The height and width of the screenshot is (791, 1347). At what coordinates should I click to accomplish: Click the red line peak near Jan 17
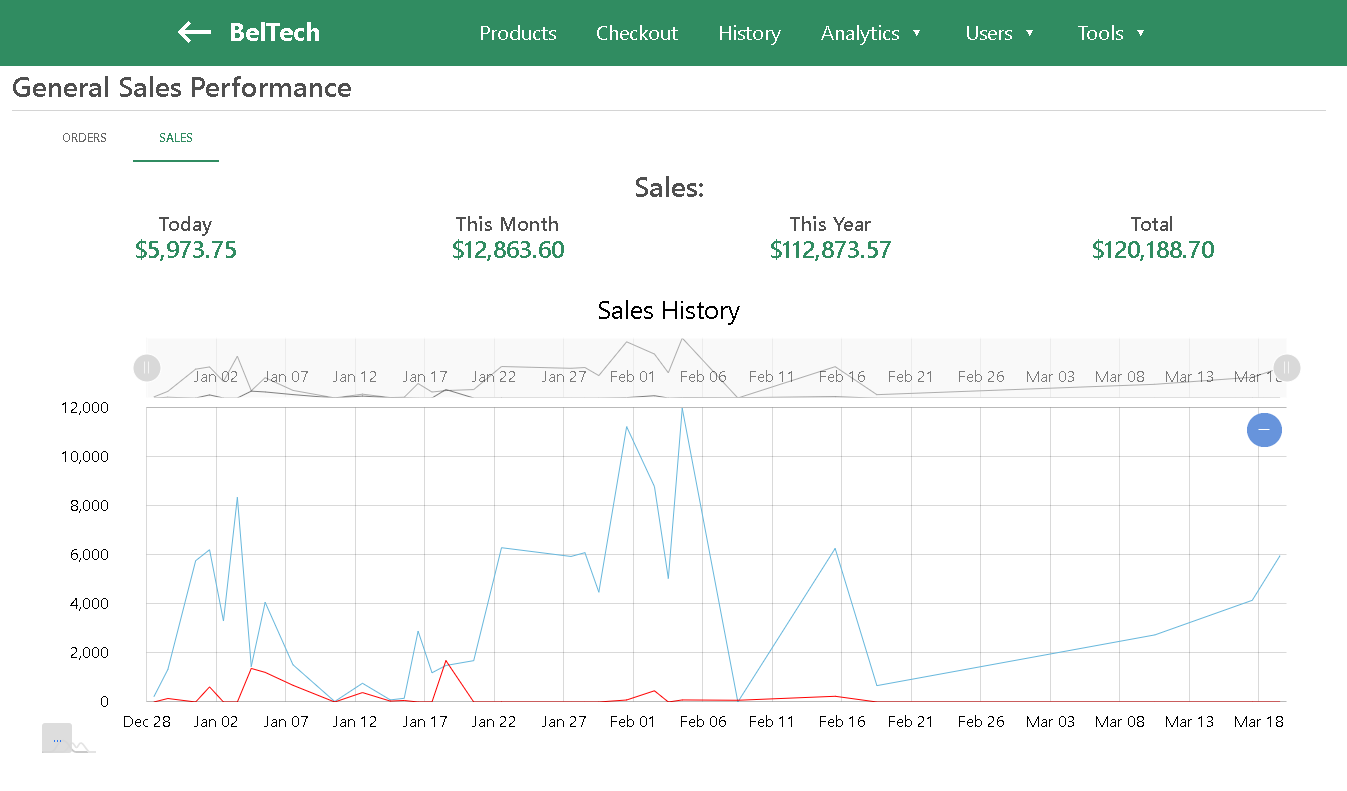[x=446, y=661]
